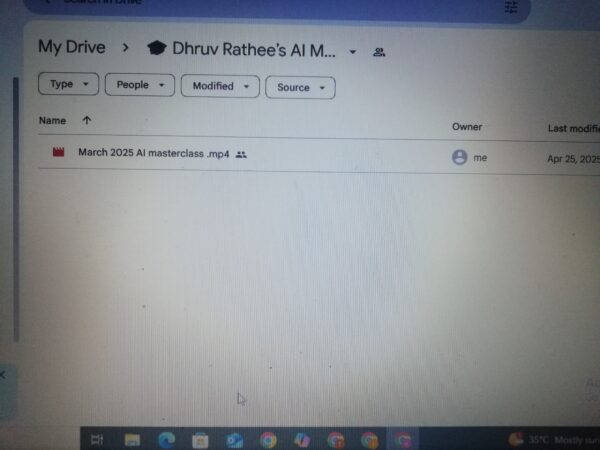600x450 pixels.
Task: Click the red video file icon
Action: (58, 152)
